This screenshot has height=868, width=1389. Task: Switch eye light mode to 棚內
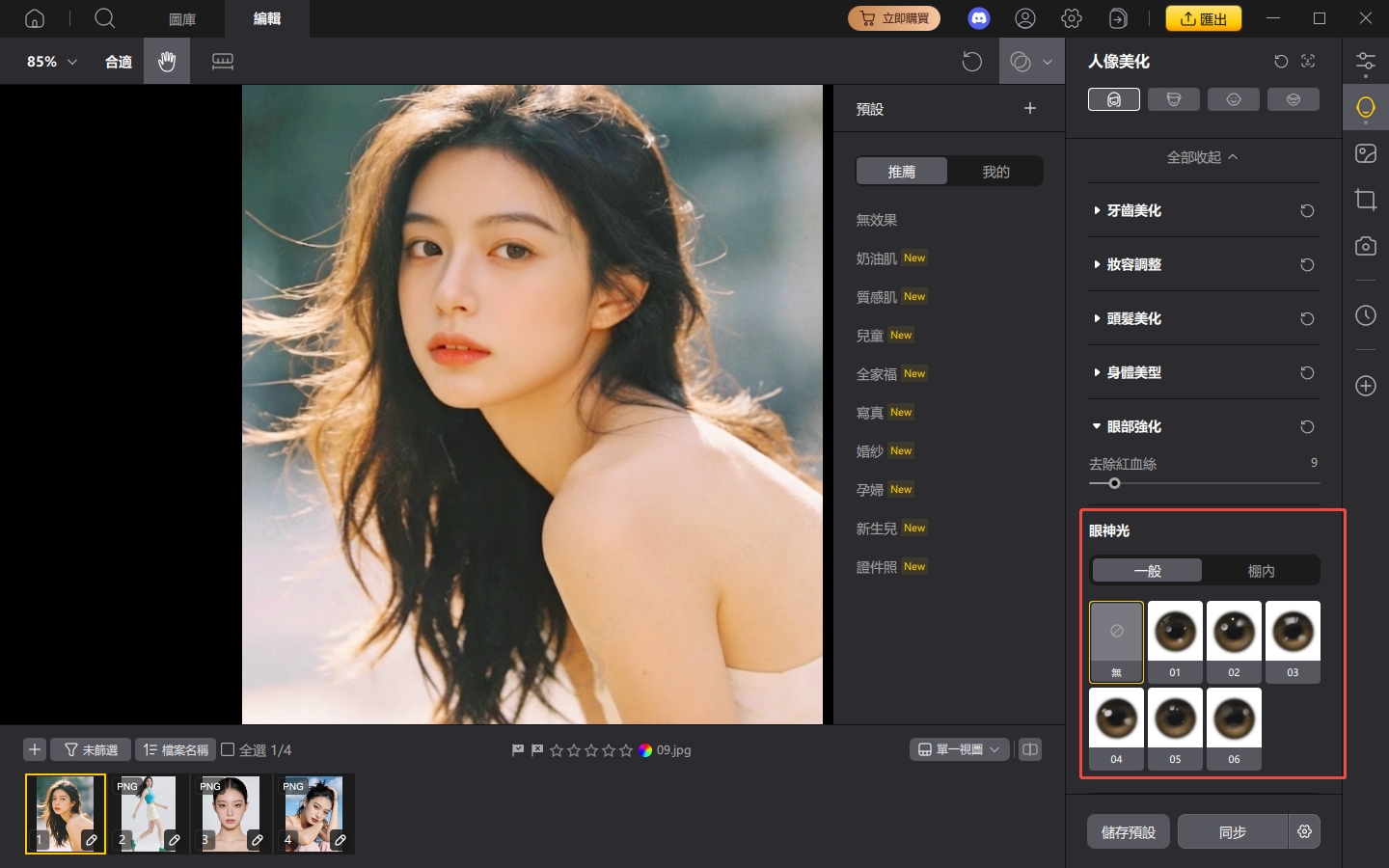pyautogui.click(x=1262, y=570)
